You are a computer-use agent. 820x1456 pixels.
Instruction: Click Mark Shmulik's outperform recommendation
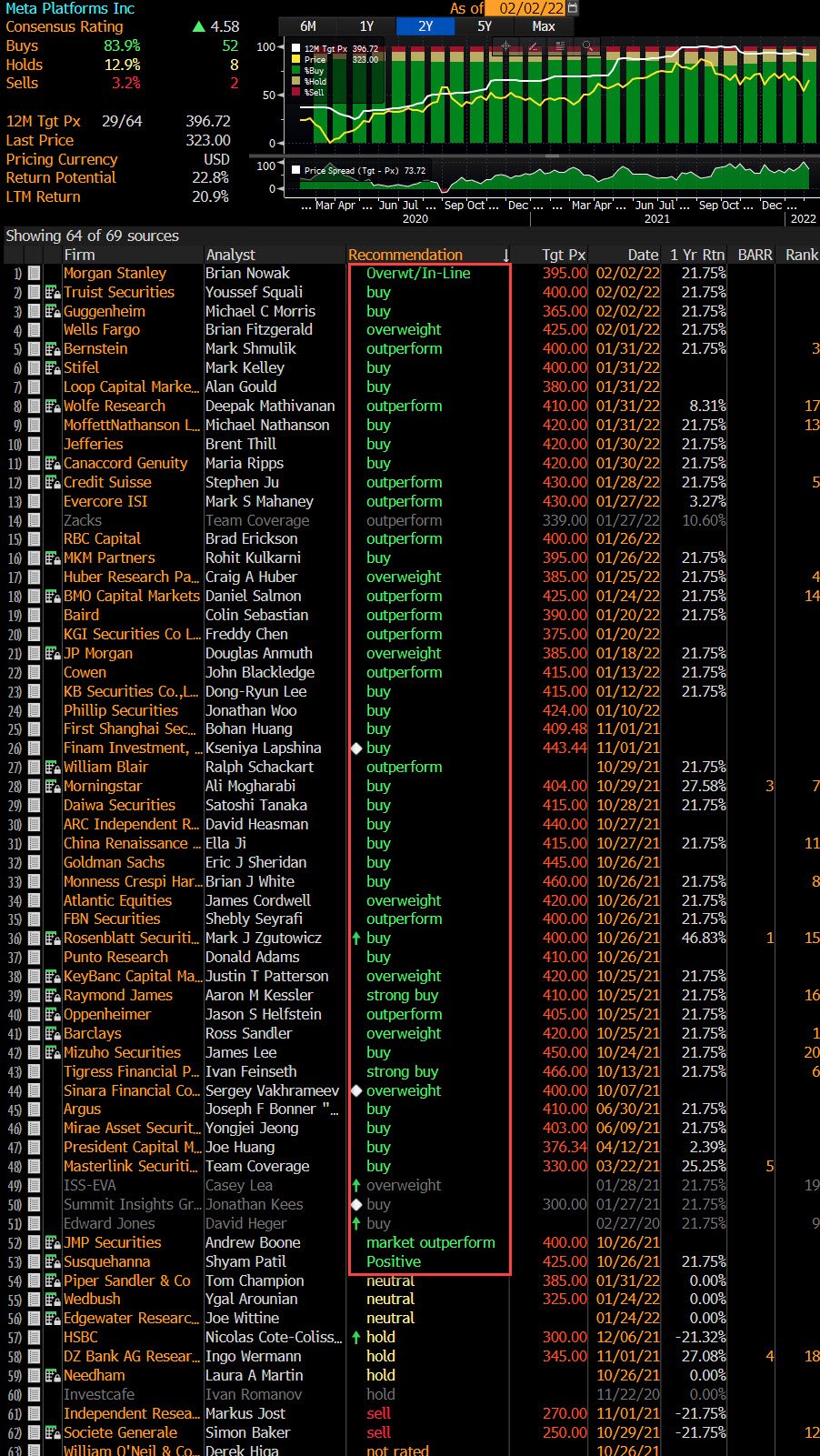pyautogui.click(x=405, y=349)
